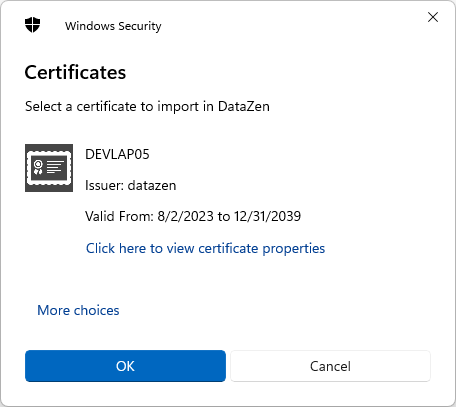Confirm the selection with OK

[125, 366]
